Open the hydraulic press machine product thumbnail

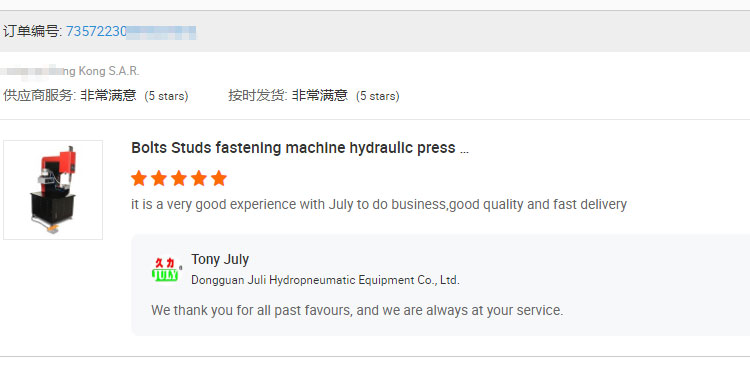click(53, 190)
